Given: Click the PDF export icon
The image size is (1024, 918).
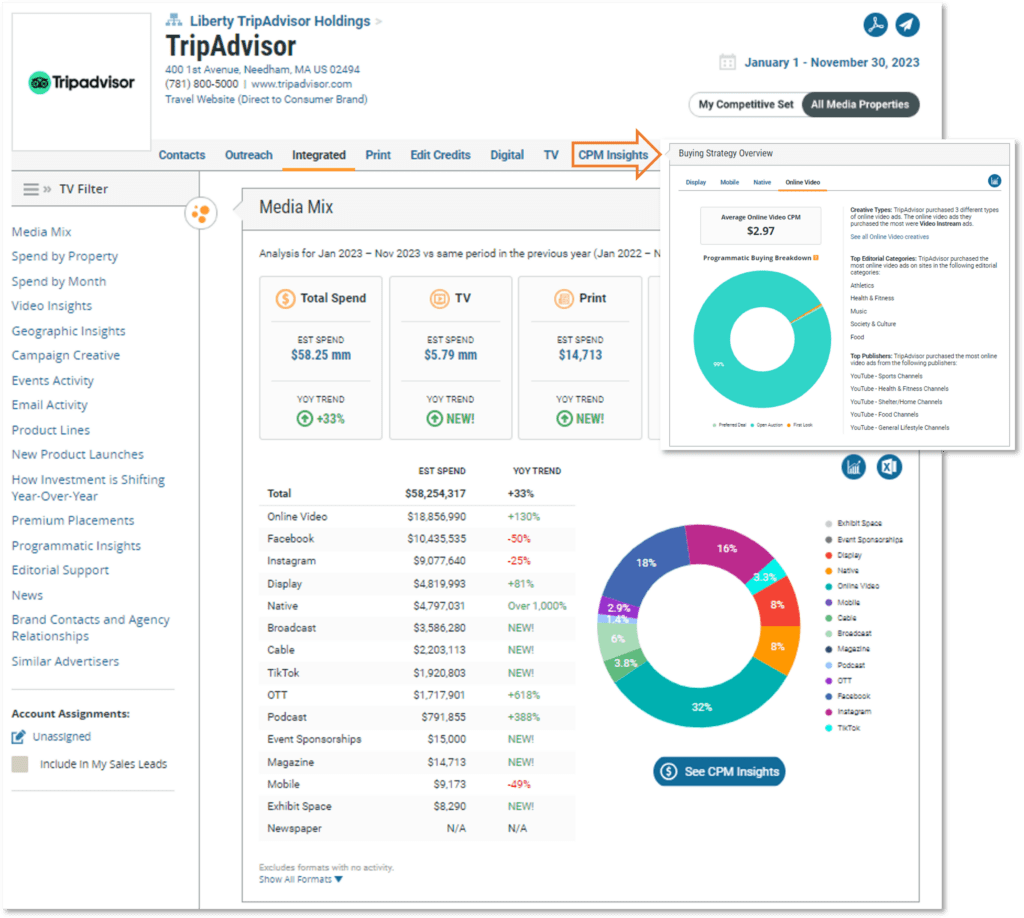Looking at the screenshot, I should [x=875, y=25].
